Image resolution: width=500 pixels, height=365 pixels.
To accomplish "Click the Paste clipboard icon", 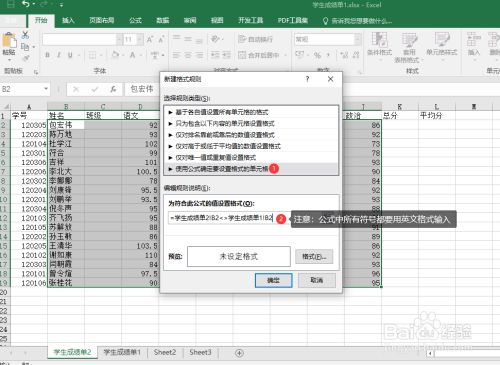I will pyautogui.click(x=9, y=41).
